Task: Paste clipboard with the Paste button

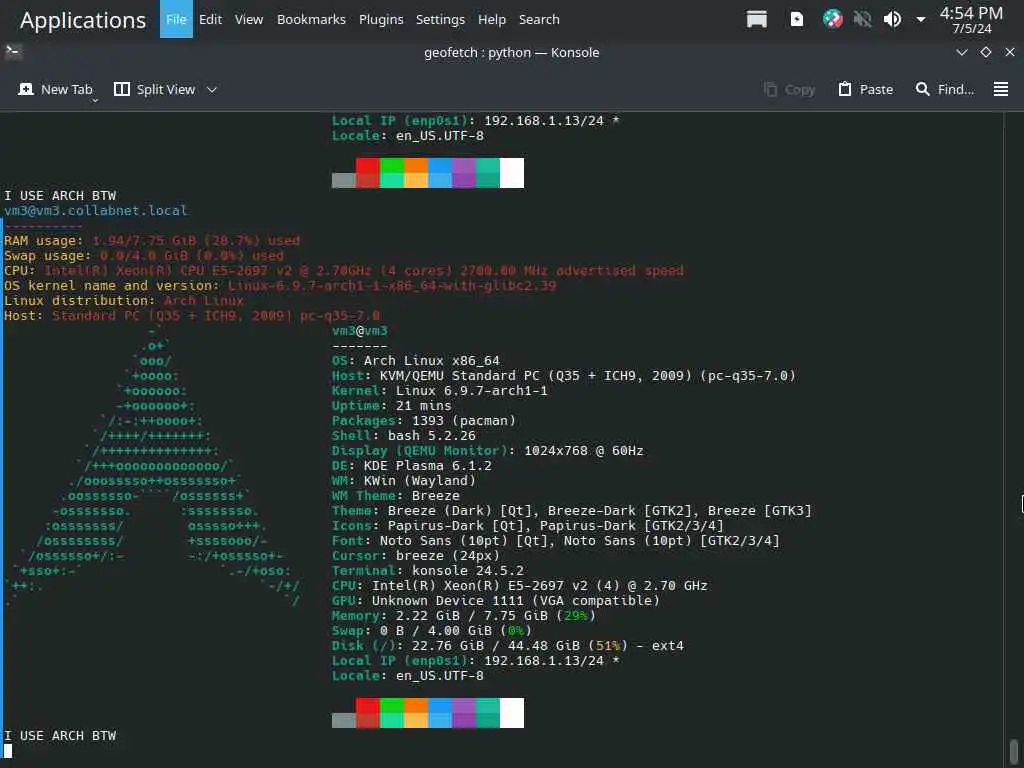Action: tap(865, 89)
